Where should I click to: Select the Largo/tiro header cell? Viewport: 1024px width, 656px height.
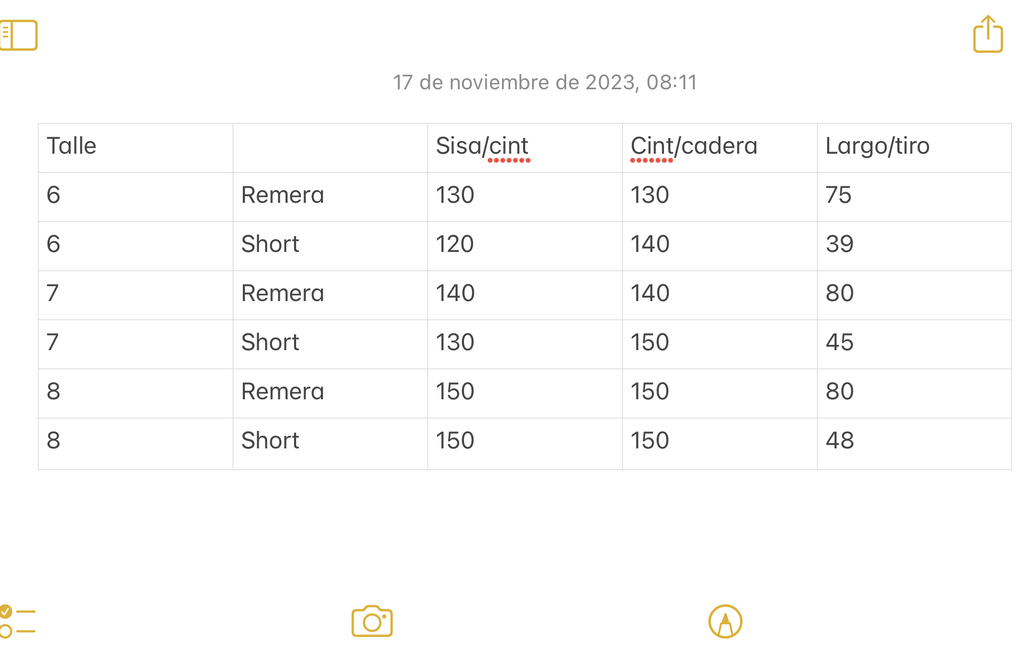coord(914,148)
